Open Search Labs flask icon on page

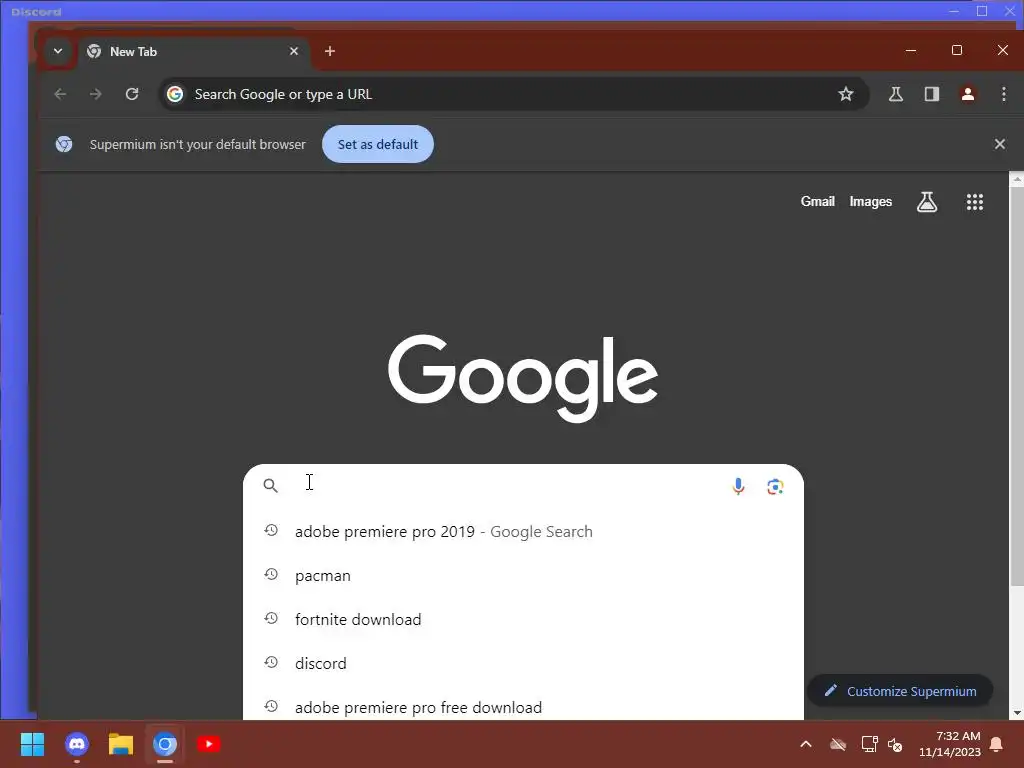[x=927, y=202]
